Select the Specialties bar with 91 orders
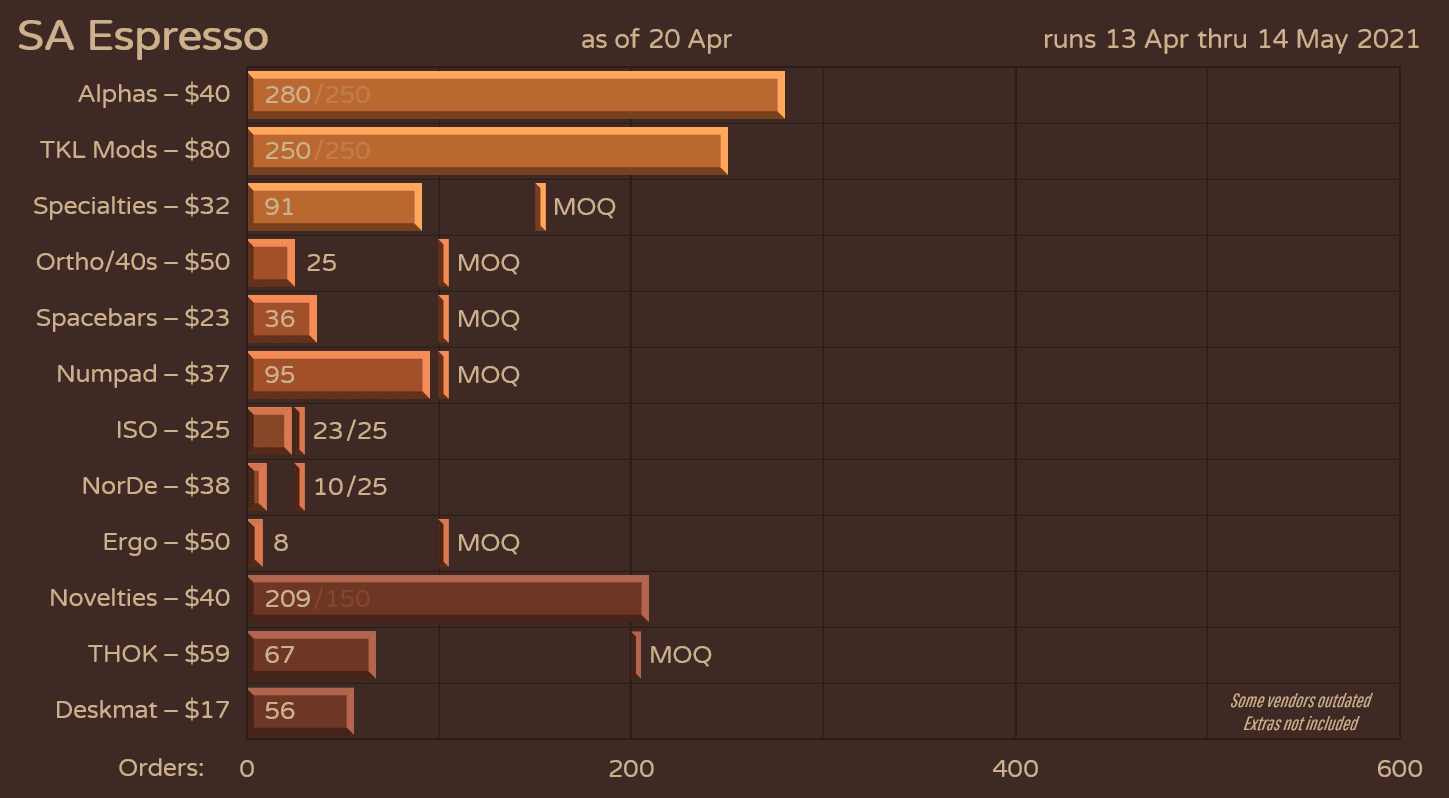Screen dimensions: 1449x798 tap(334, 207)
